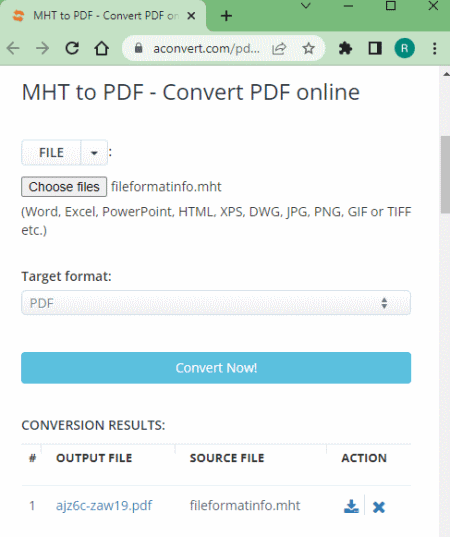Click the Convert Now! button

[x=216, y=368]
